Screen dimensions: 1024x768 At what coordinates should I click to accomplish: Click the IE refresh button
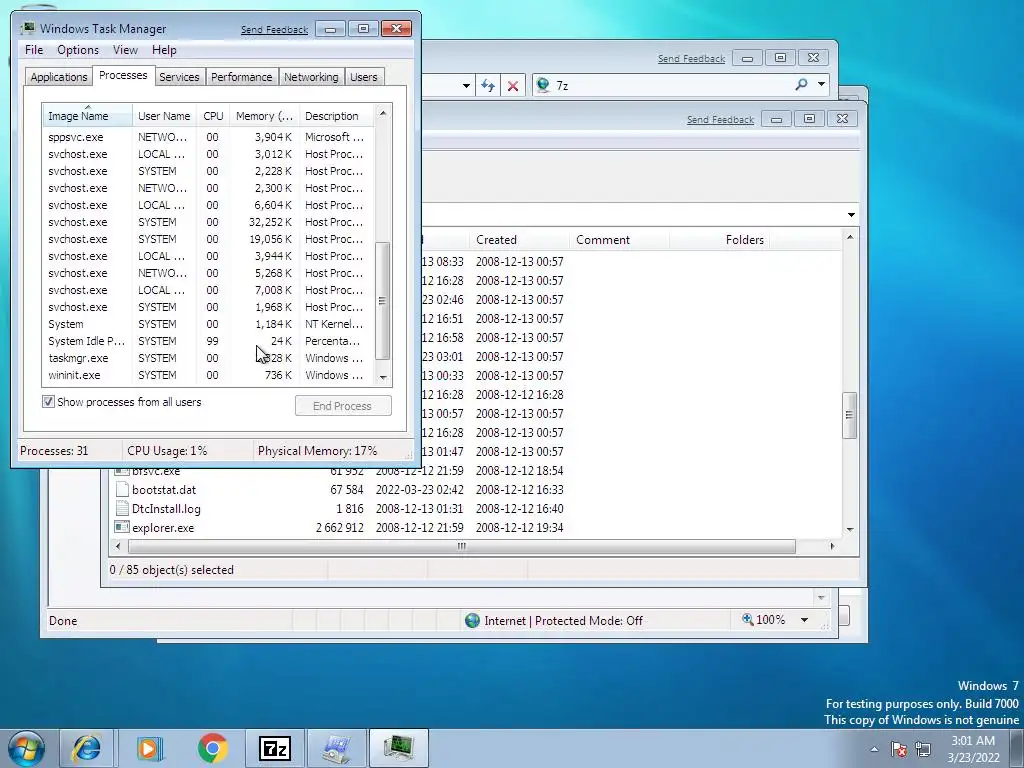(488, 86)
